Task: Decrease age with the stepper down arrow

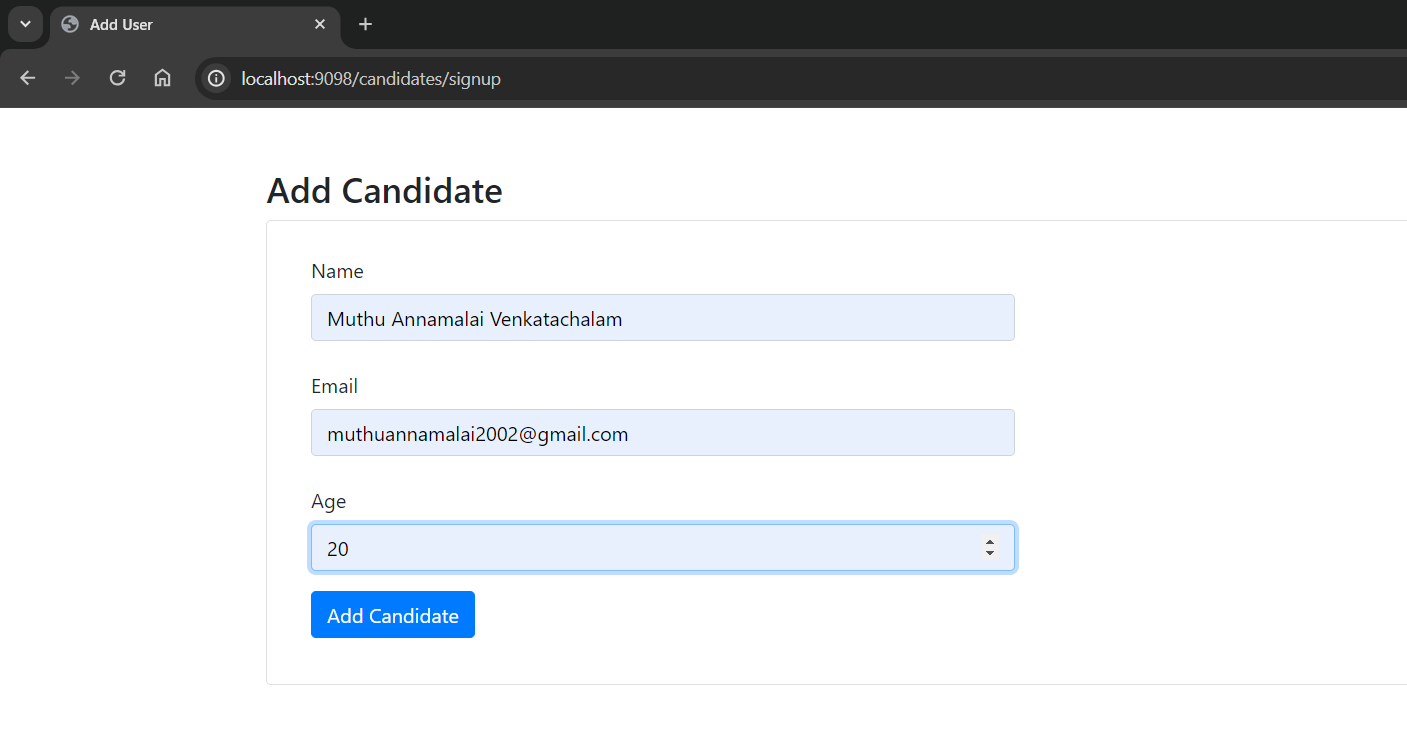Action: pos(989,553)
